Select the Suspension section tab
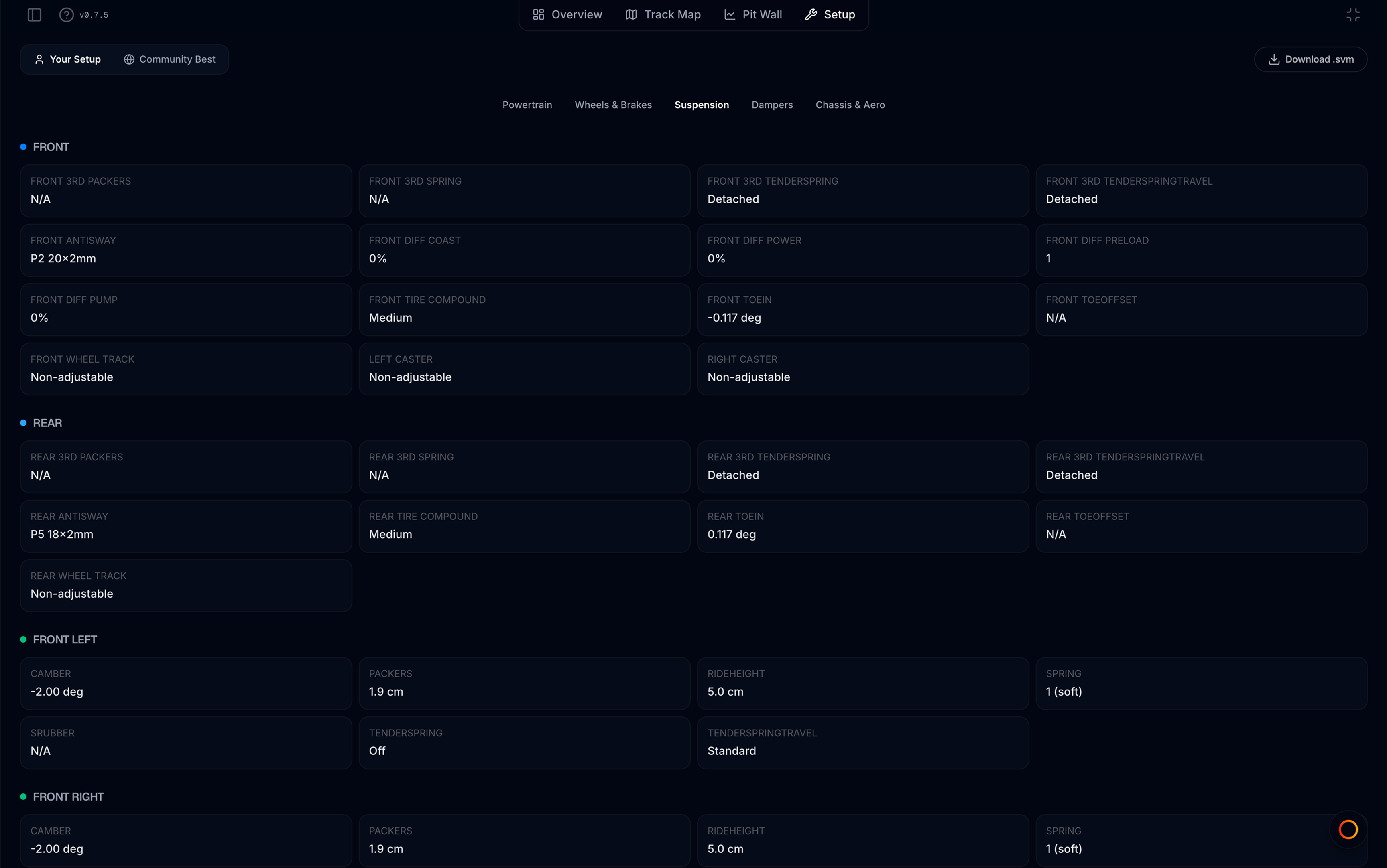1387x868 pixels. 702,105
